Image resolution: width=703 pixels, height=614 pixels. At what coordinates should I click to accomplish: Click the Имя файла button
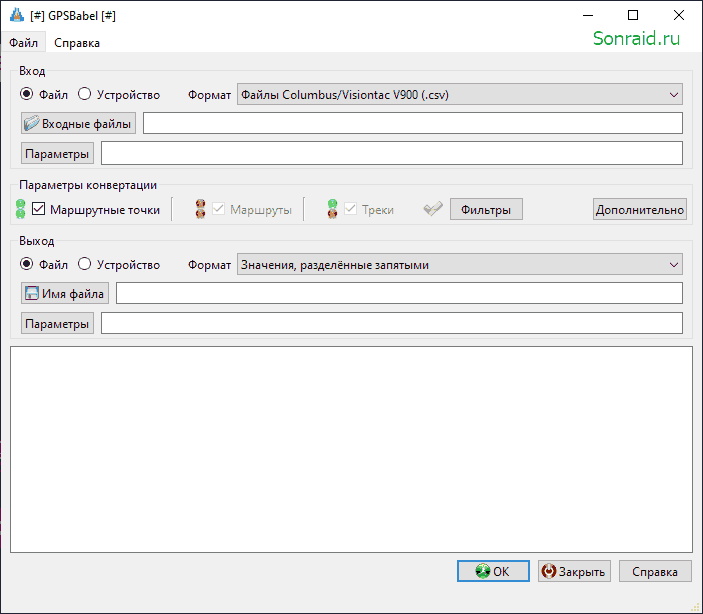65,293
